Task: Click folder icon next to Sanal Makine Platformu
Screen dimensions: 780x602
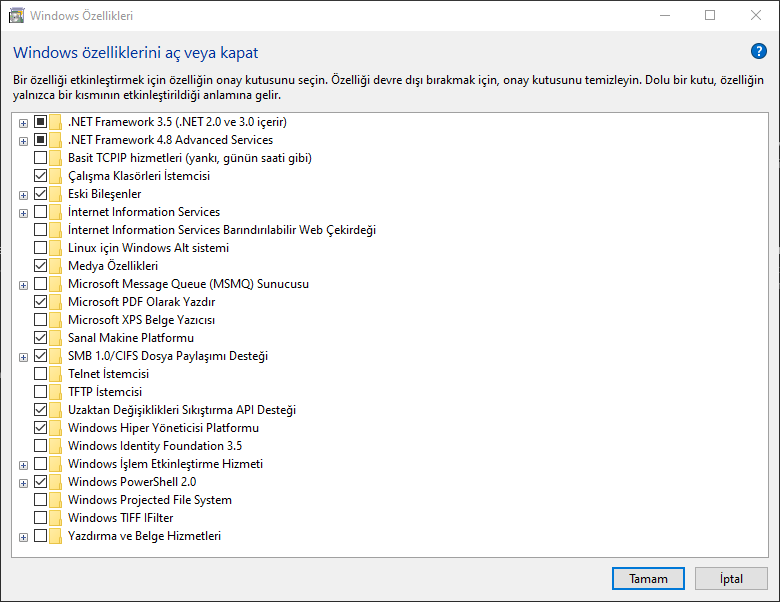Action: (56, 338)
